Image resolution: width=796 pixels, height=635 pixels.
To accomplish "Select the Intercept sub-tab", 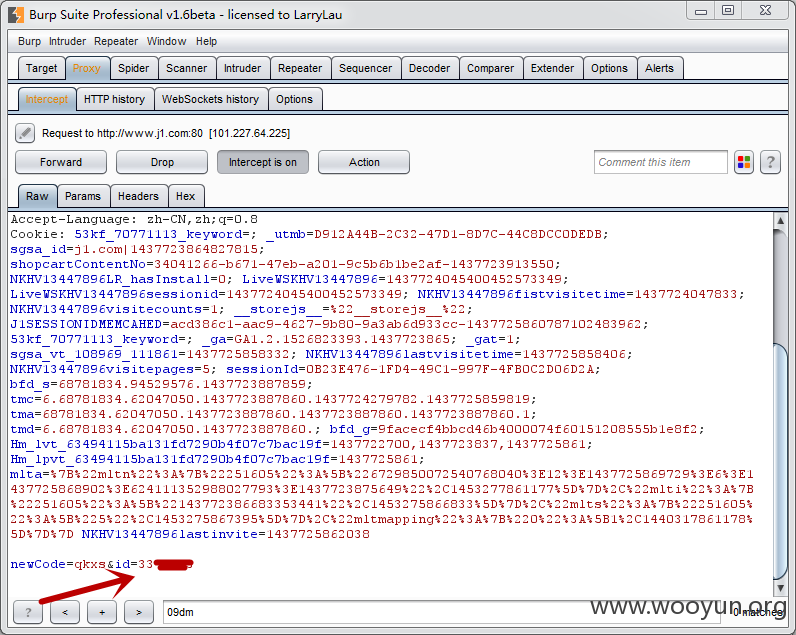I will (47, 99).
